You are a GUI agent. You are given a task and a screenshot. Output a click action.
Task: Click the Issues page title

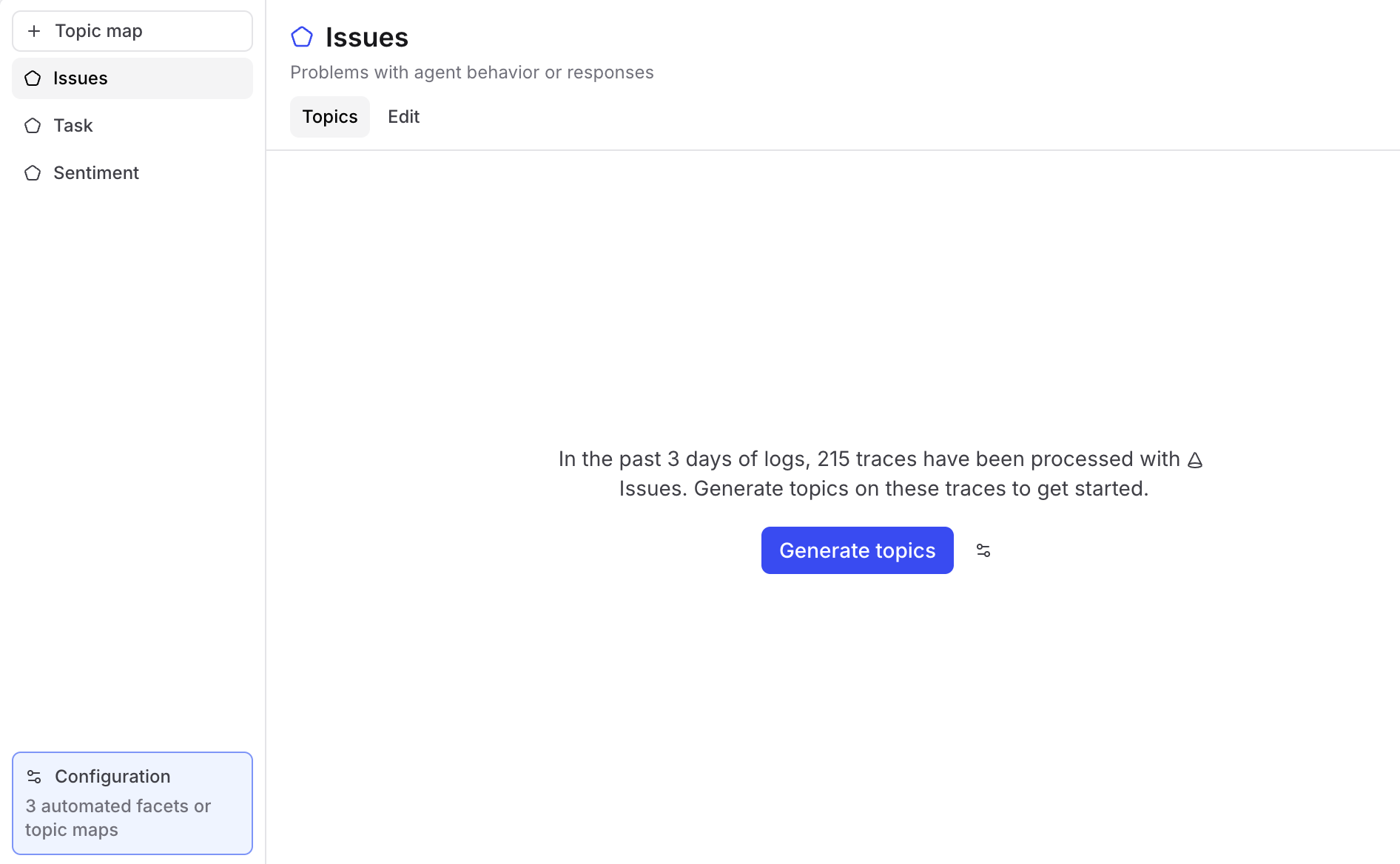pos(366,36)
